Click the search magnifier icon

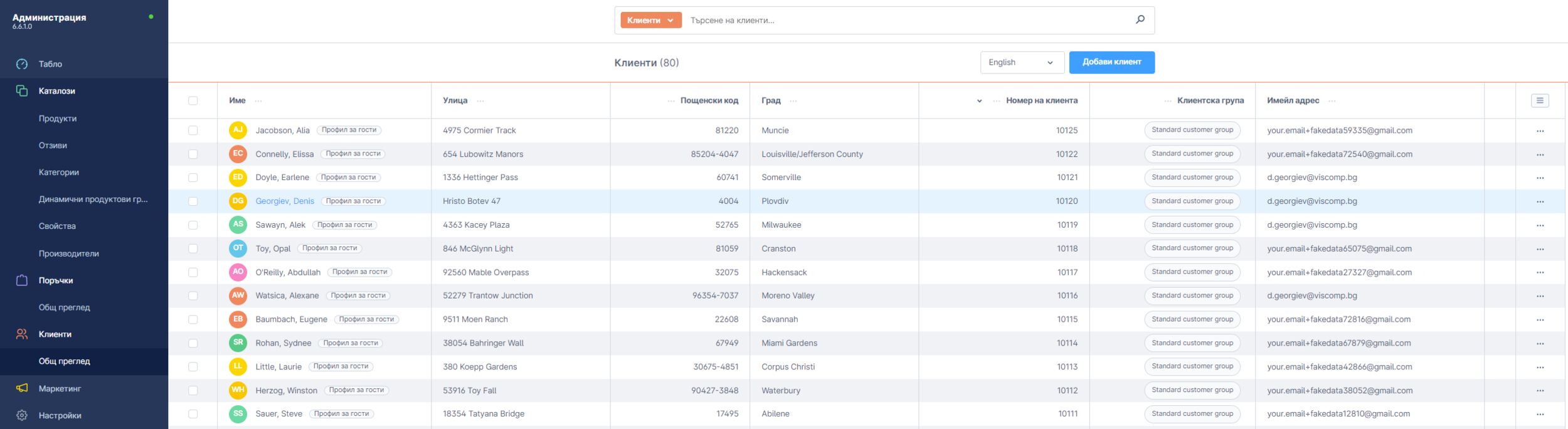coord(1140,19)
